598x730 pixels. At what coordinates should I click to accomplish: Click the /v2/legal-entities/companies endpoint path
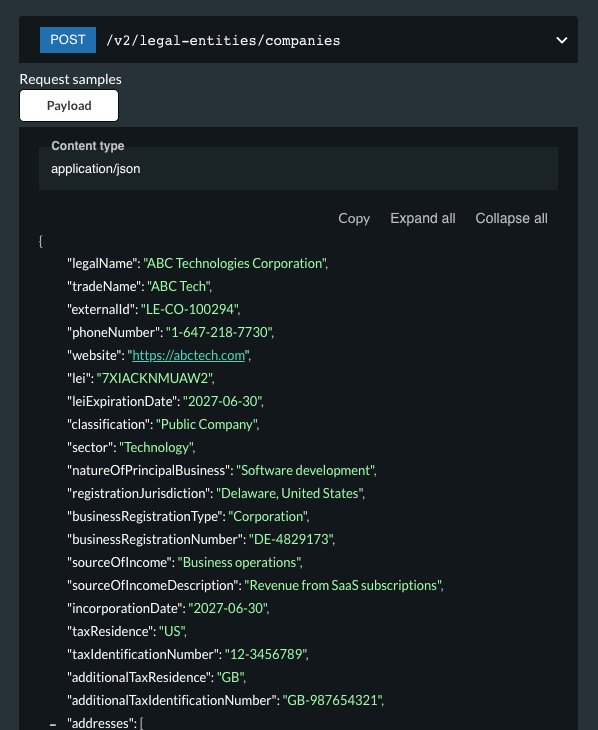click(x=223, y=41)
